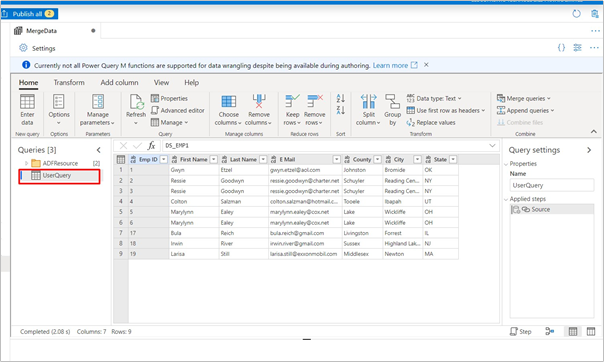Viewport: 604px width, 362px height.
Task: Sort descending Z to A
Action: [x=341, y=111]
